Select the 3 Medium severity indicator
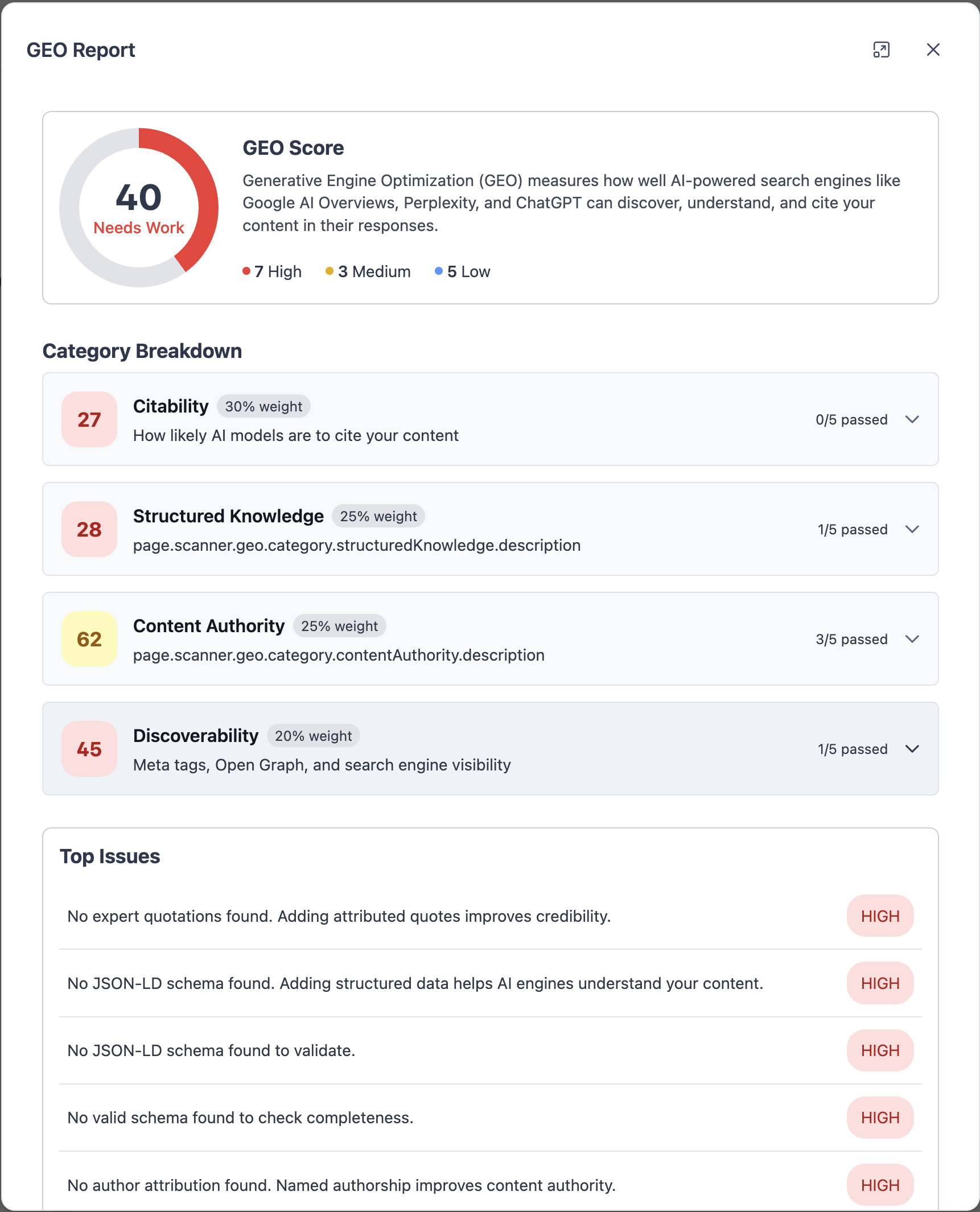Screen dimensions: 980x1212 tap(368, 271)
